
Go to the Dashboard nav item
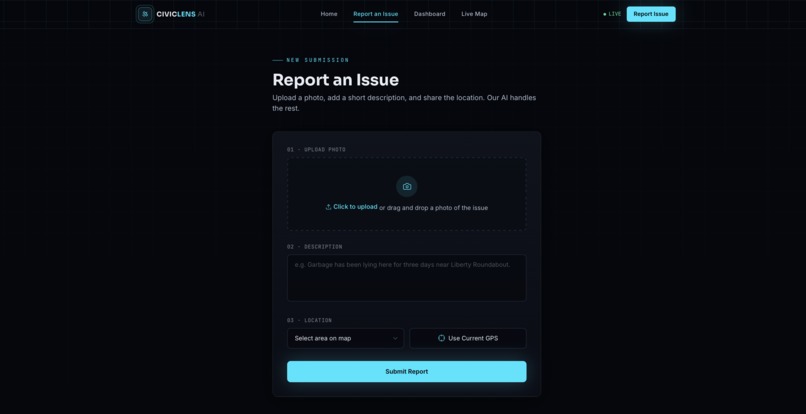[x=430, y=14]
